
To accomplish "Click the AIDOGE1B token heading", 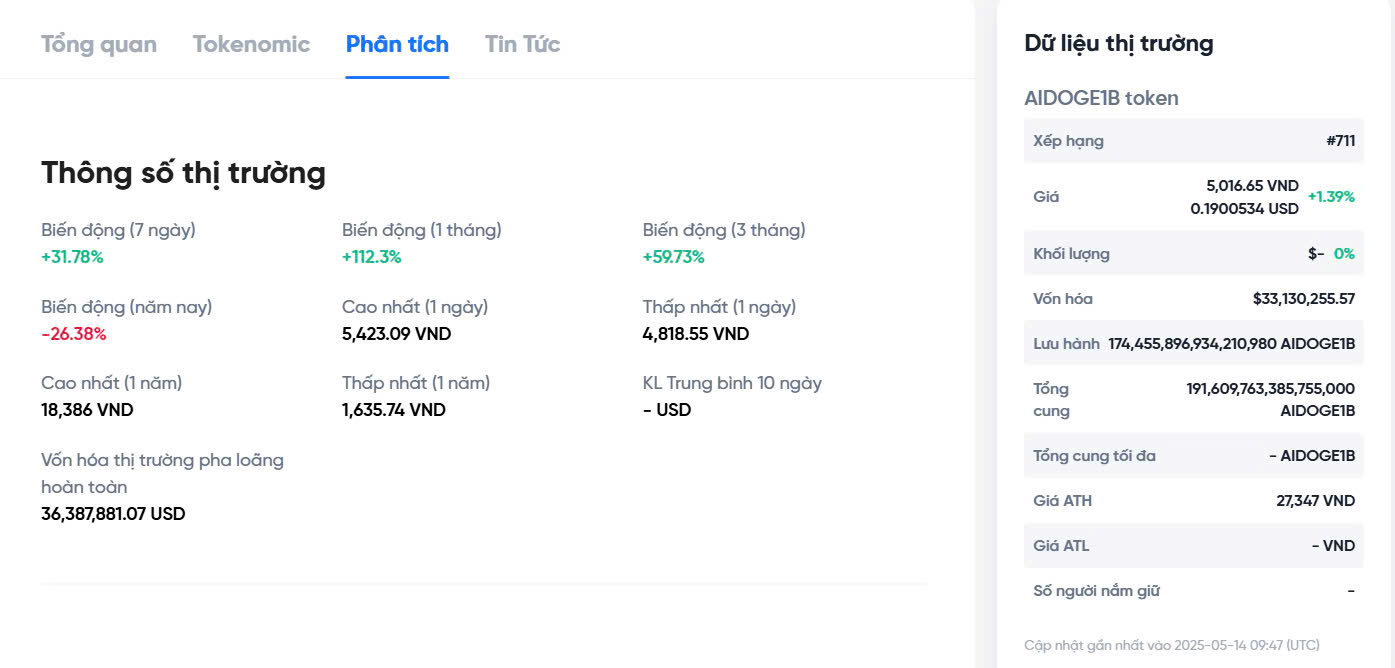I will pyautogui.click(x=1100, y=97).
